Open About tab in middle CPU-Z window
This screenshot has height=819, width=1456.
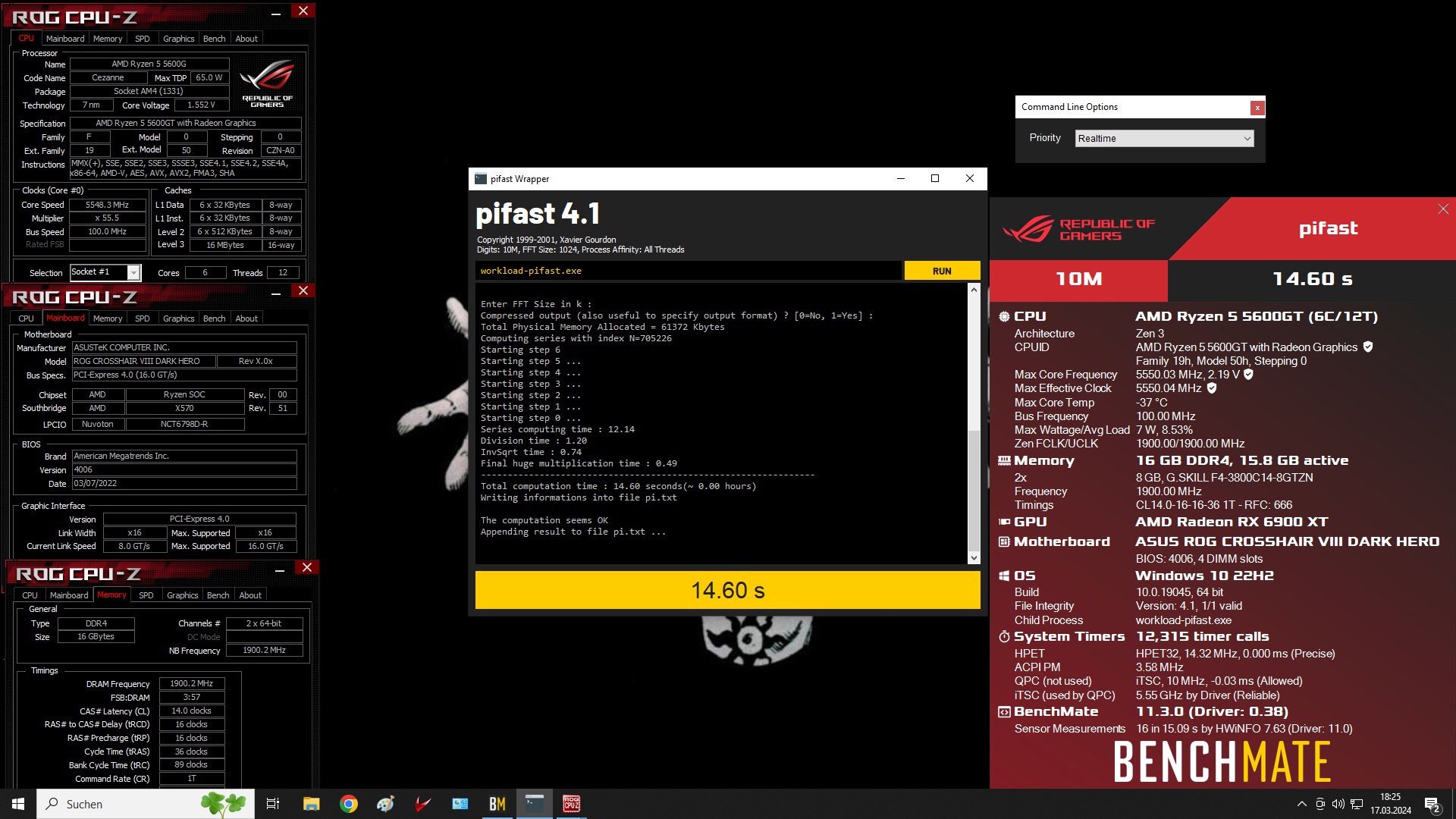(x=246, y=318)
